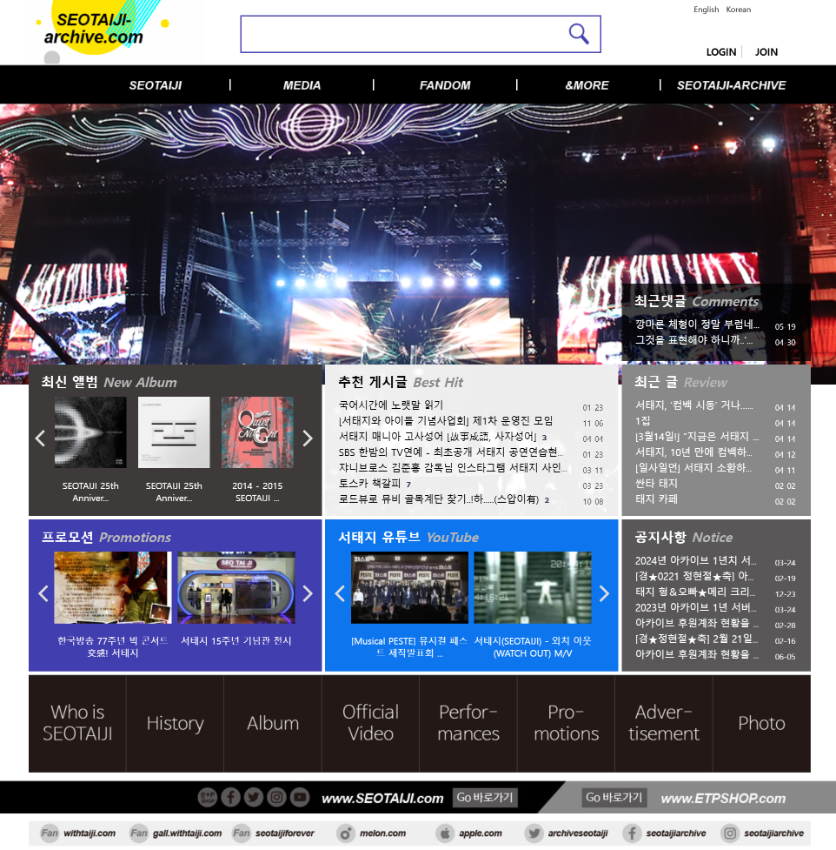Image resolution: width=836 pixels, height=850 pixels.
Task: Click Go button next to www.SEOTAIJI.com
Action: coord(485,797)
